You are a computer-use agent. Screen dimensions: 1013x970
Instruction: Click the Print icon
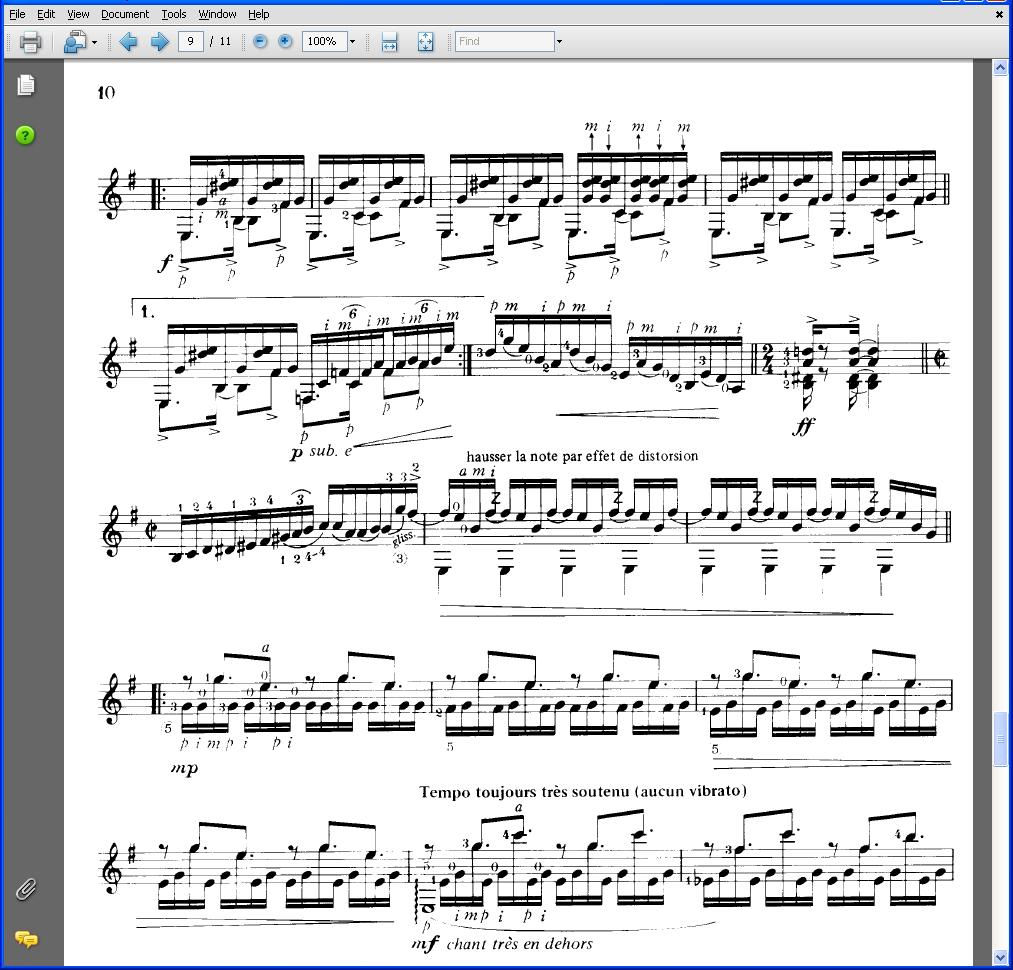click(x=30, y=42)
